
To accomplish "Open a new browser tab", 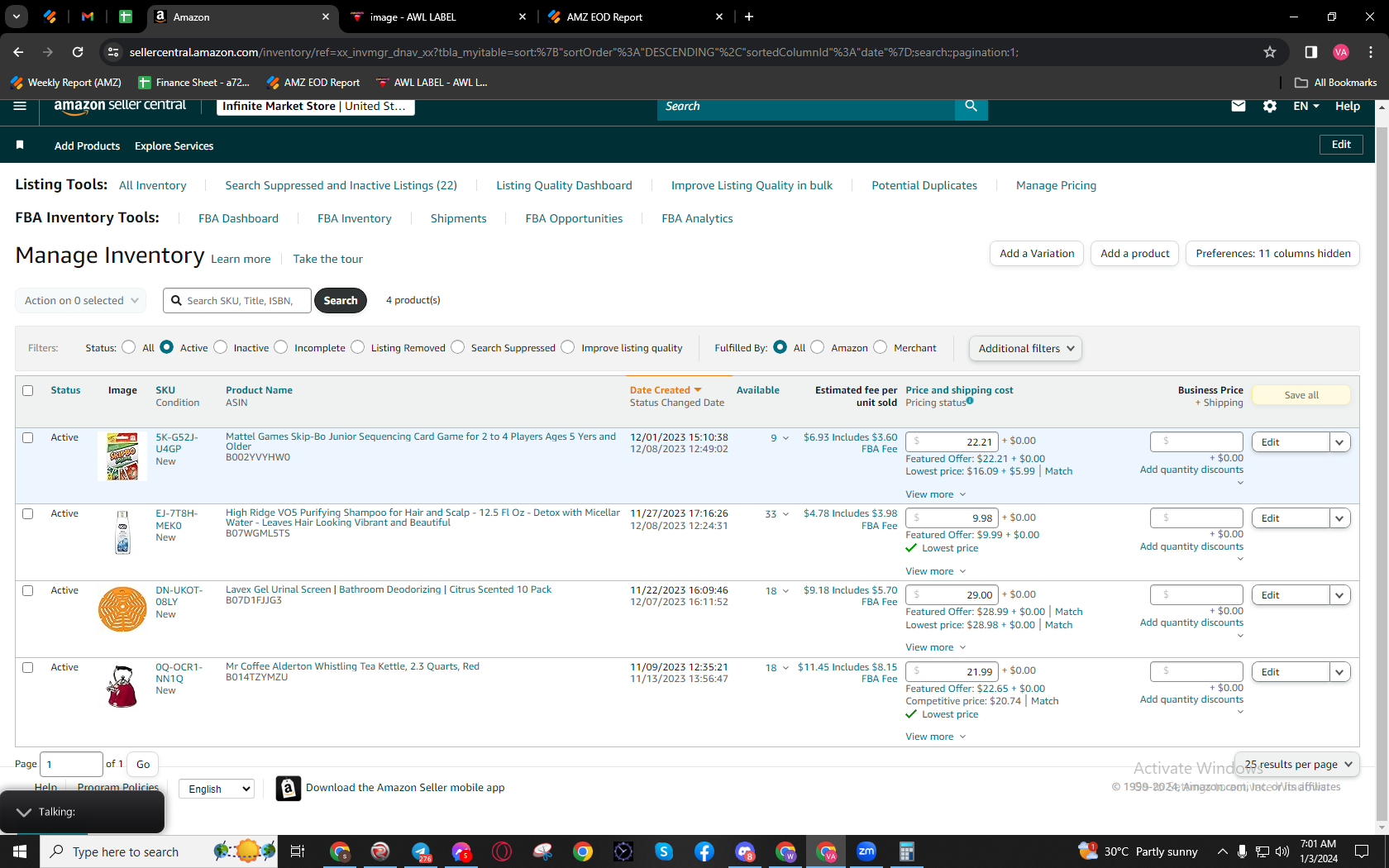I will coord(749,17).
